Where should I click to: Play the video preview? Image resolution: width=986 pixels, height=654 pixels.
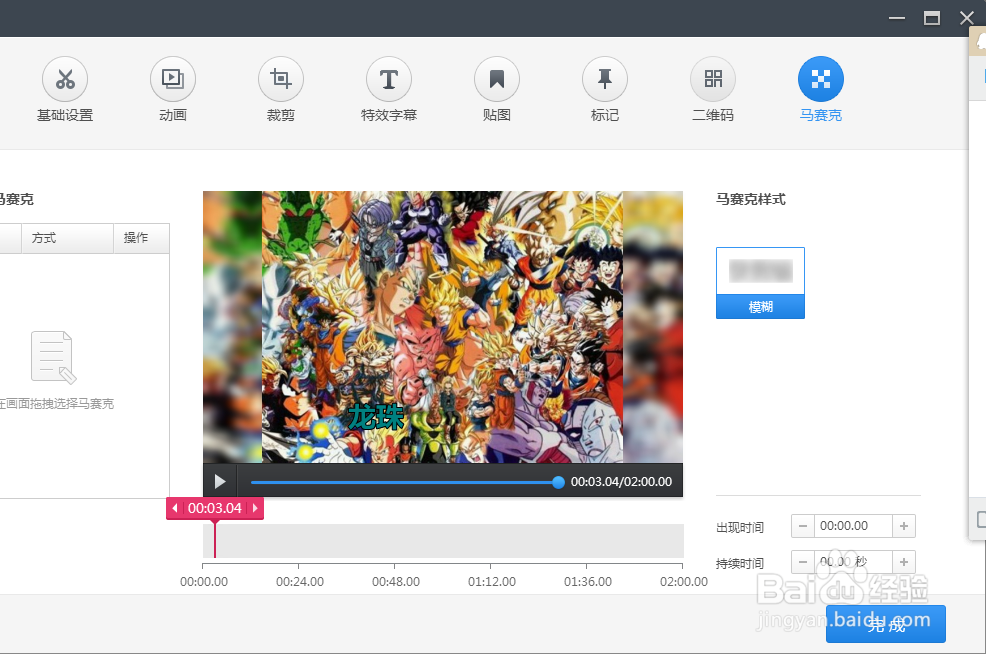click(219, 482)
